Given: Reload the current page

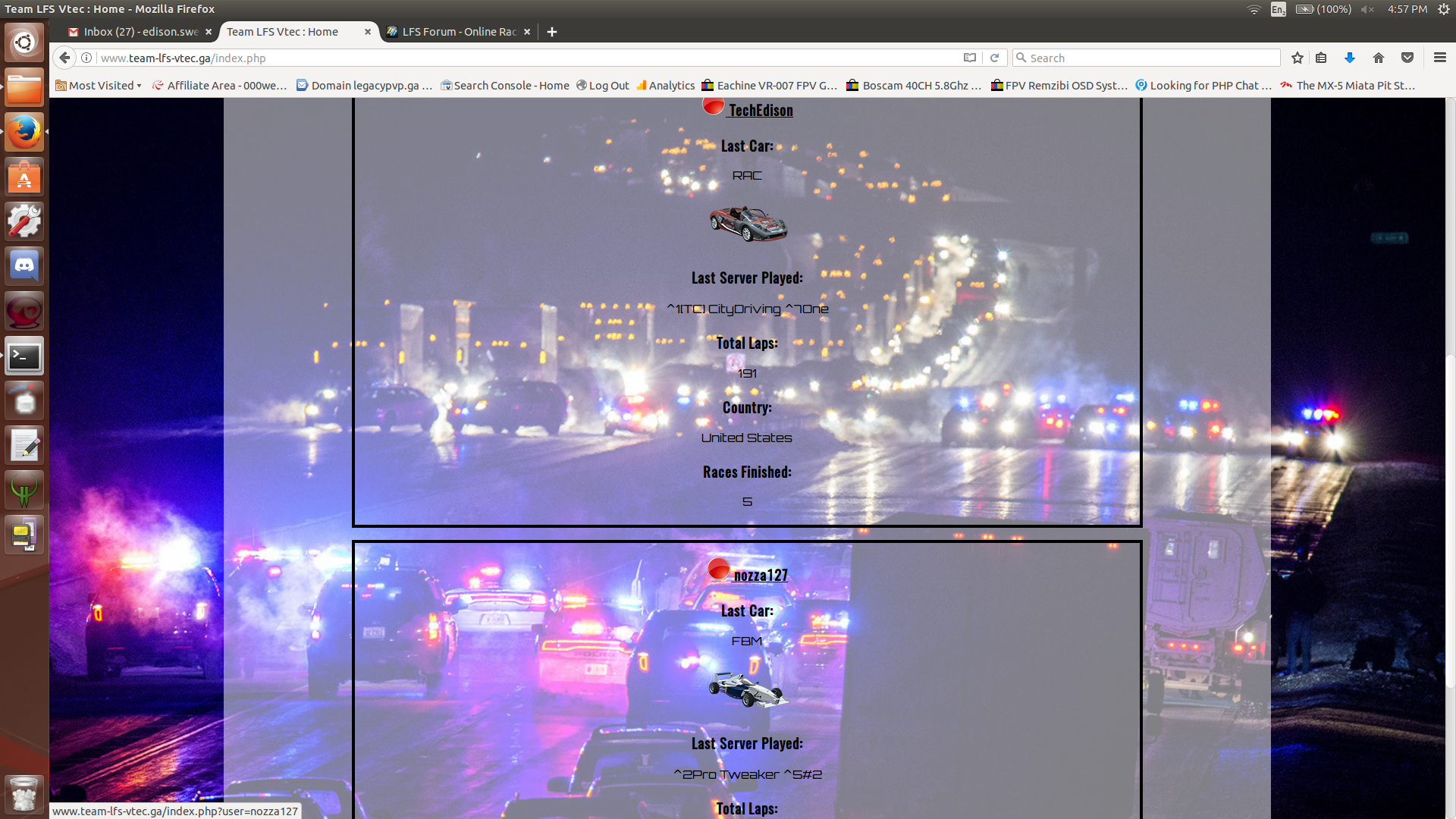Looking at the screenshot, I should click(994, 58).
